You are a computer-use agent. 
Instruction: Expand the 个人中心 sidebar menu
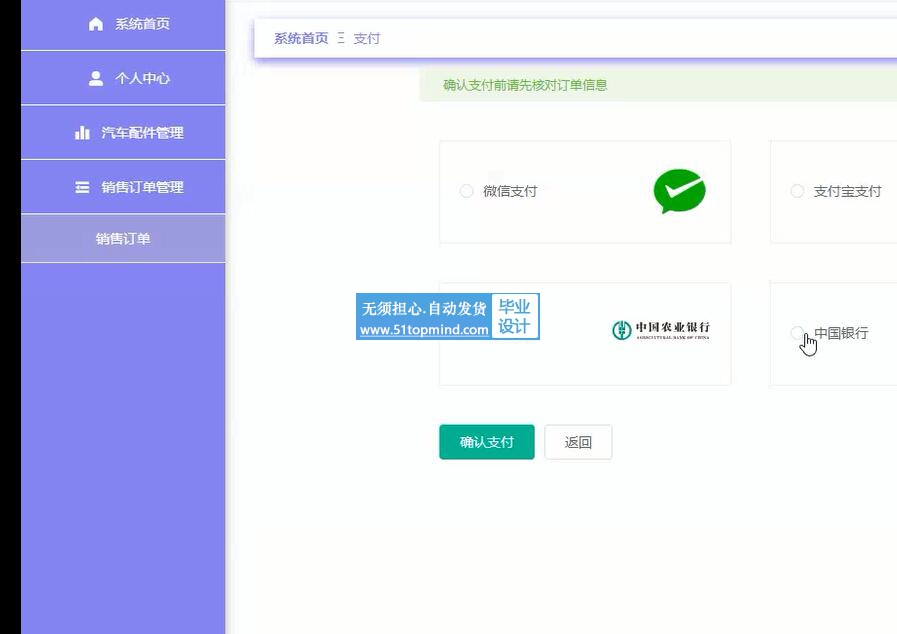142,78
